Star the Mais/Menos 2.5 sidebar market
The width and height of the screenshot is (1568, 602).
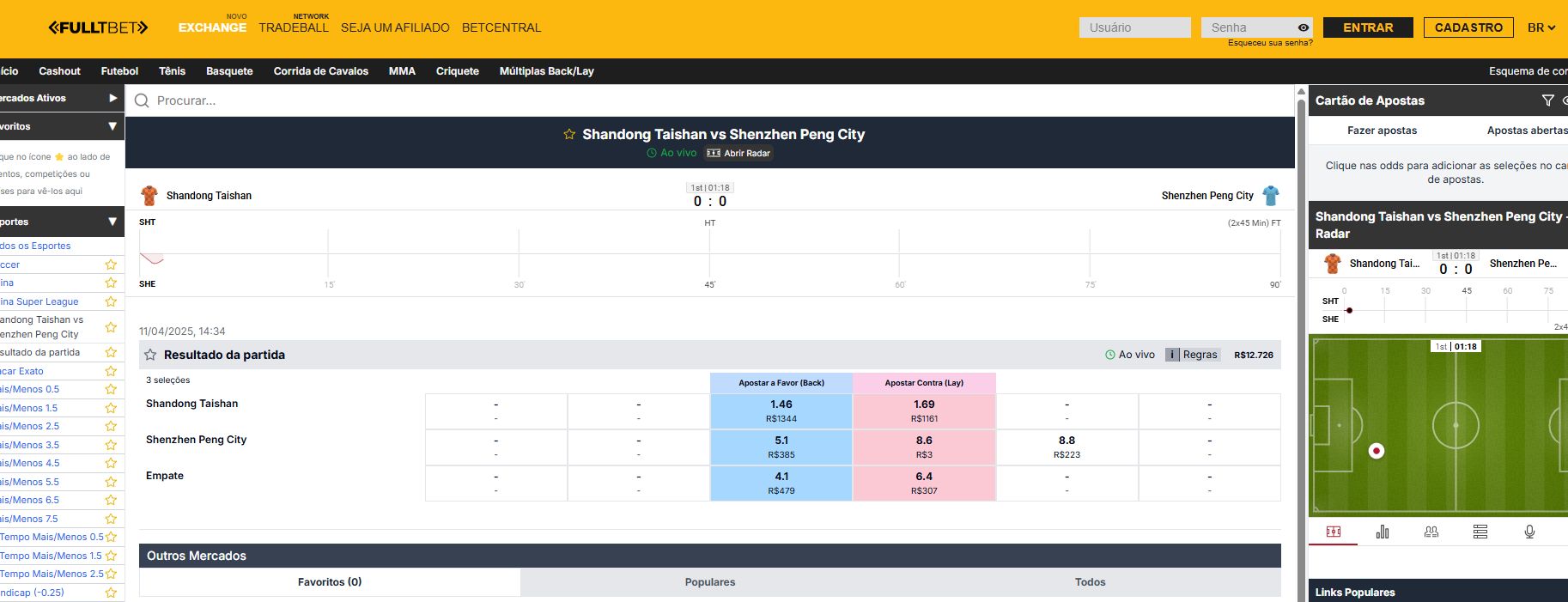[111, 426]
